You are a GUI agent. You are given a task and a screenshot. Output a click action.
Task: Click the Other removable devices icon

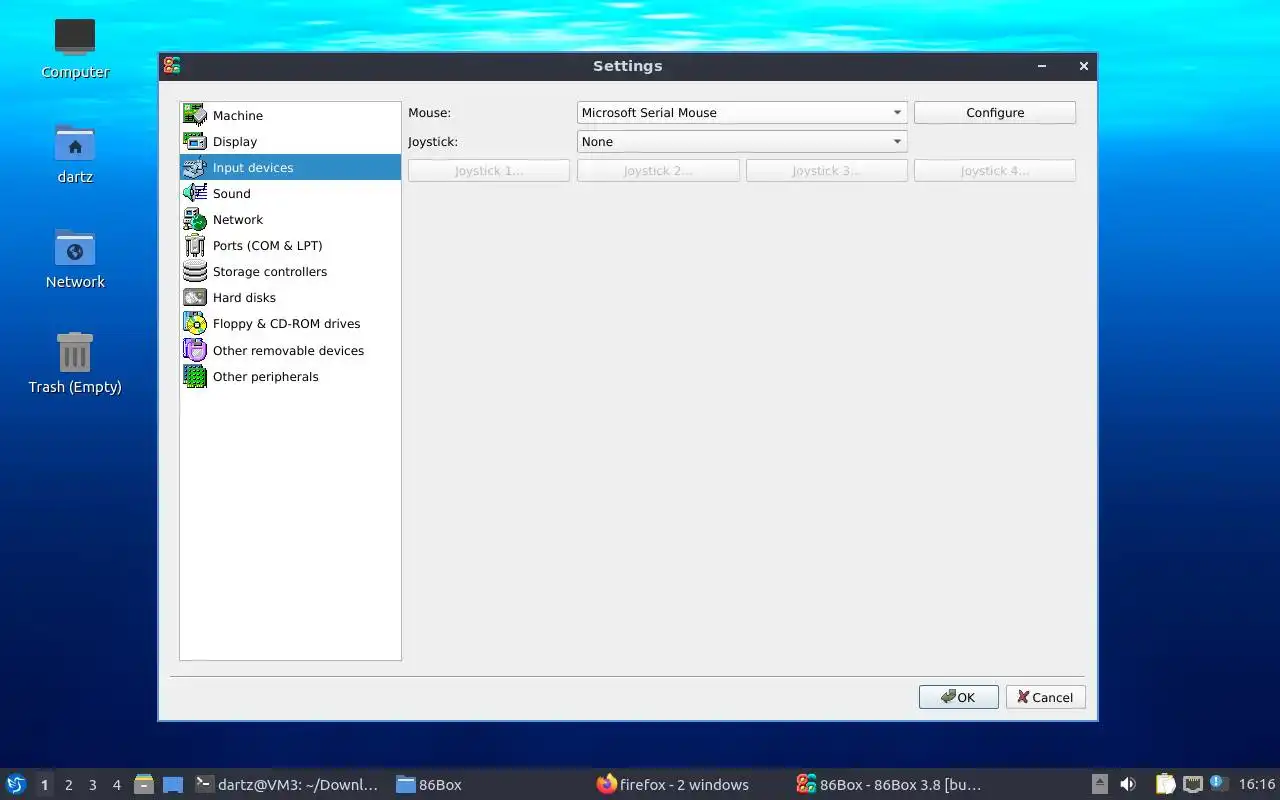195,350
